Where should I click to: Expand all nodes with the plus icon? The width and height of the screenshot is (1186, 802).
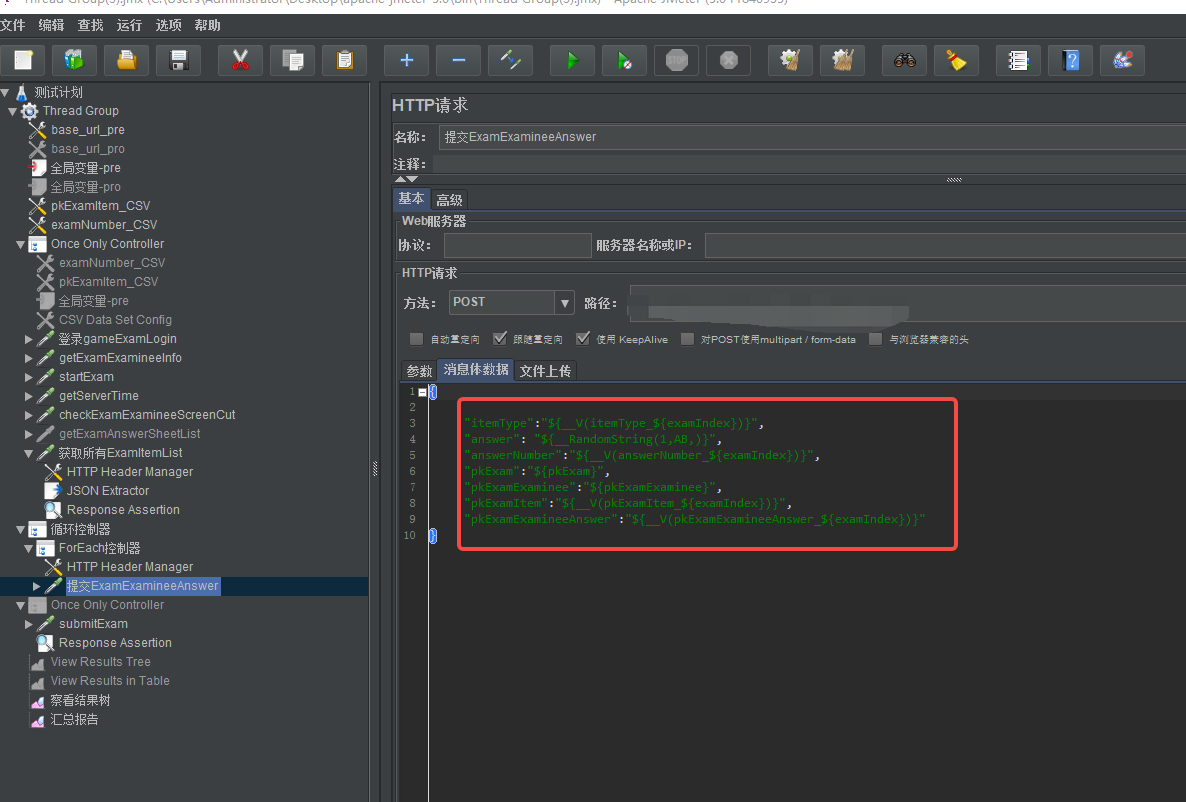(406, 61)
